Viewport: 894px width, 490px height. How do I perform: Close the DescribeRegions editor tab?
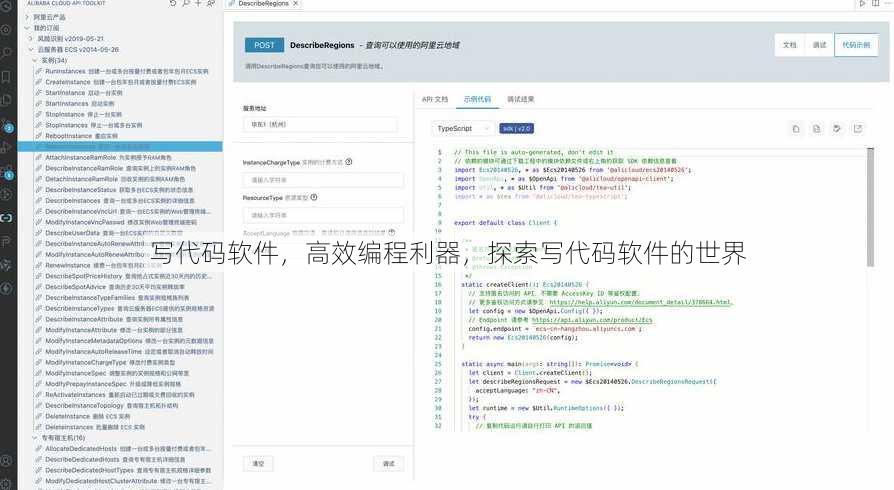click(295, 3)
